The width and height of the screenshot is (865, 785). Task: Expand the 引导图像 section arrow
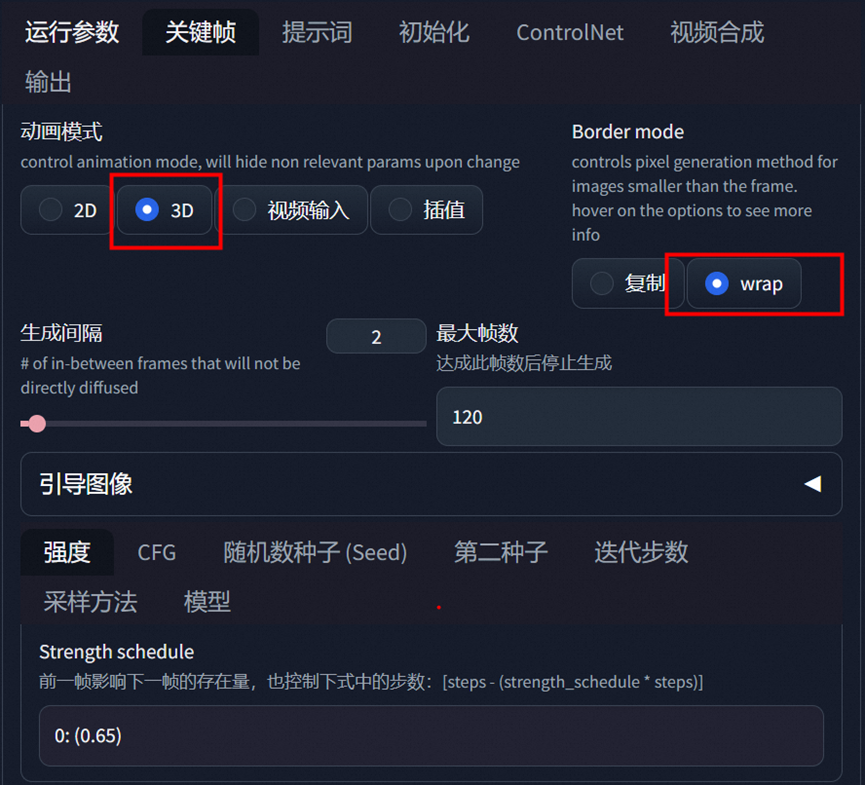click(813, 484)
